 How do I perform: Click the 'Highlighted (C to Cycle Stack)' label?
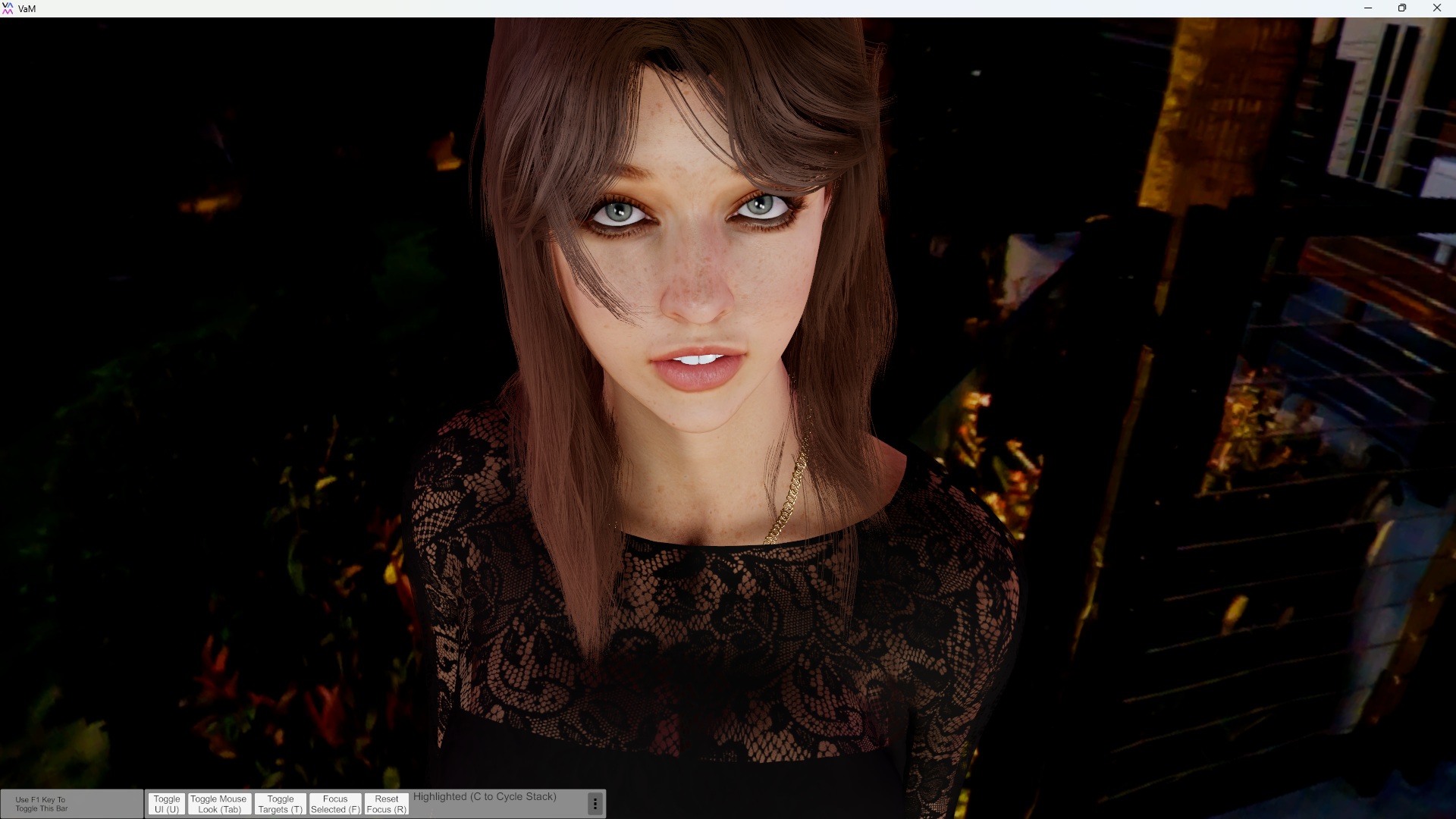point(485,796)
